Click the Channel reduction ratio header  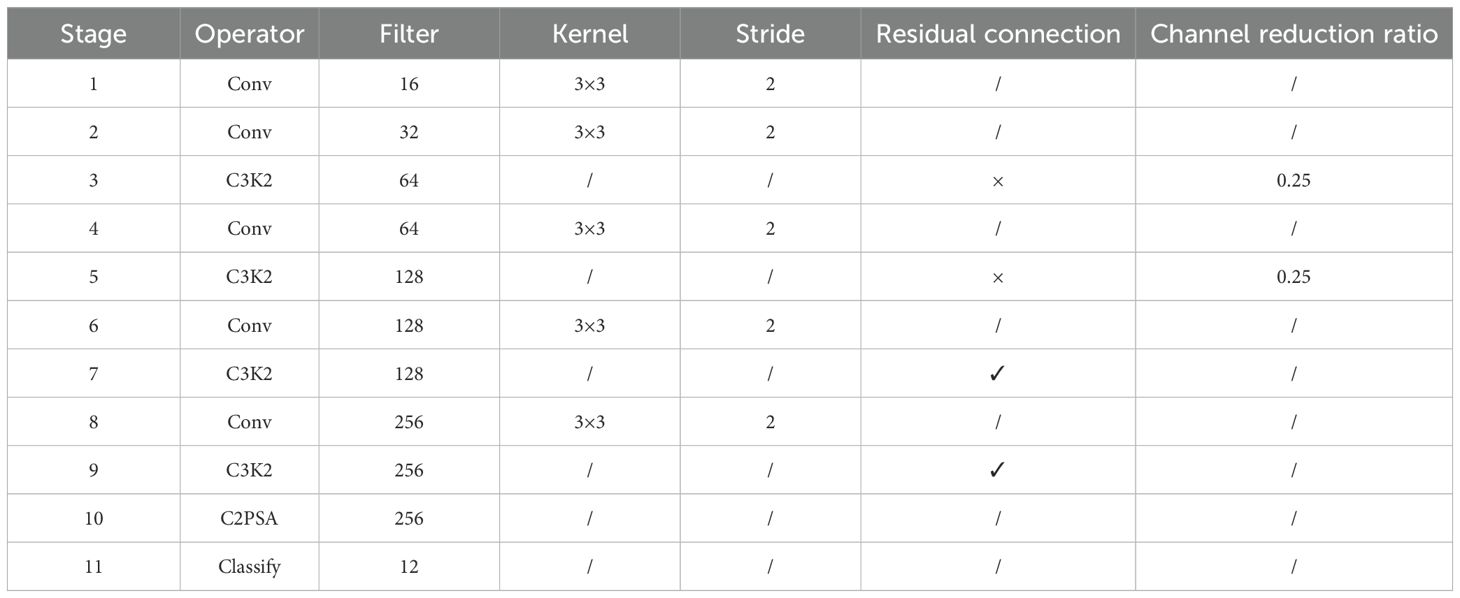coord(1294,34)
